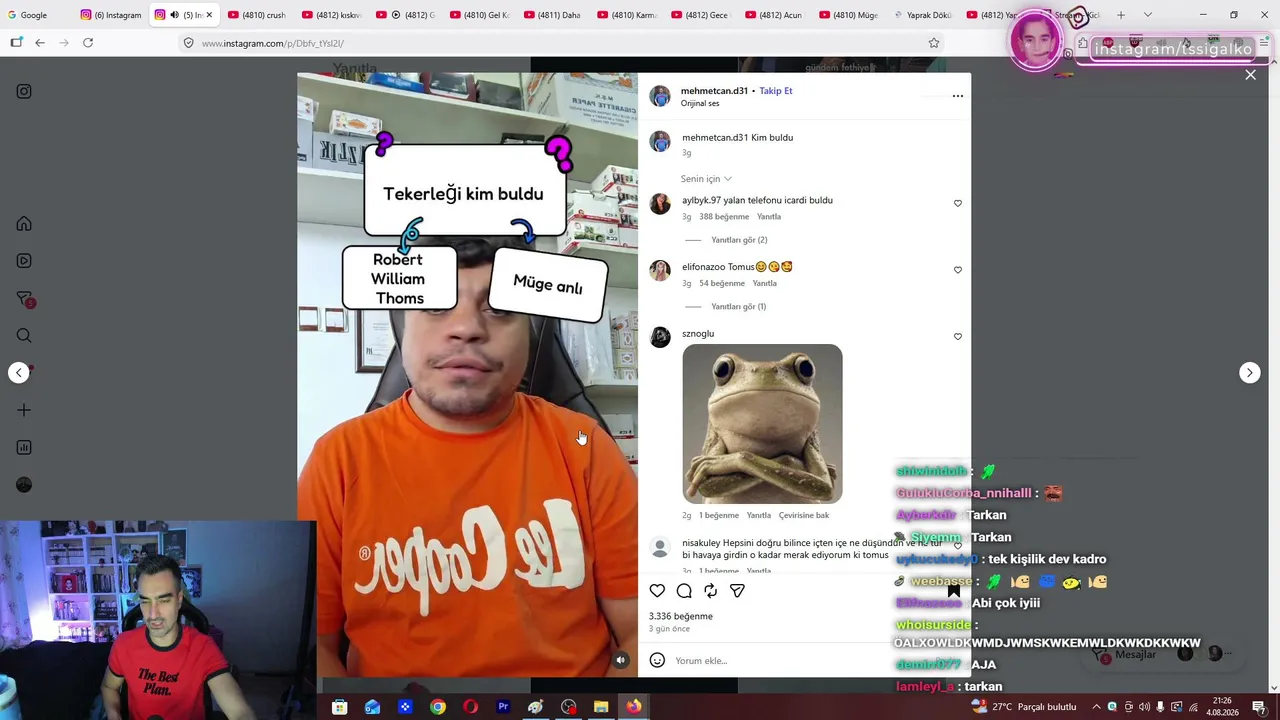Show hidden system tray icons

(1096, 707)
